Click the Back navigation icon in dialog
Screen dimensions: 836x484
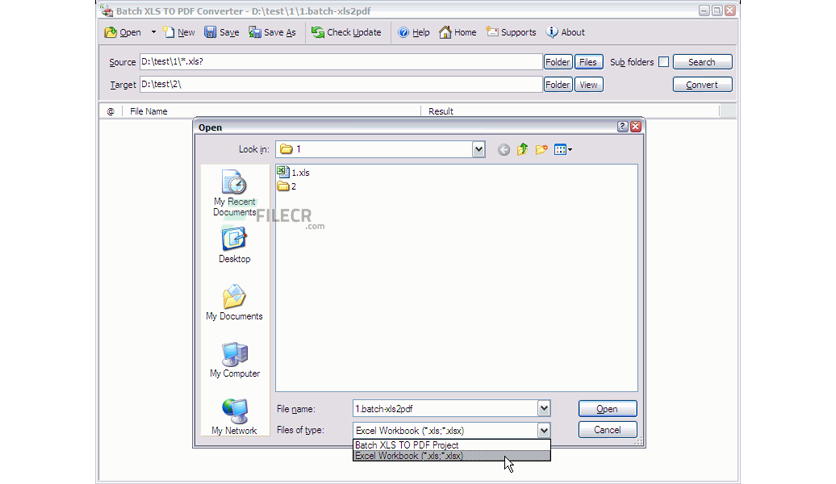(503, 150)
